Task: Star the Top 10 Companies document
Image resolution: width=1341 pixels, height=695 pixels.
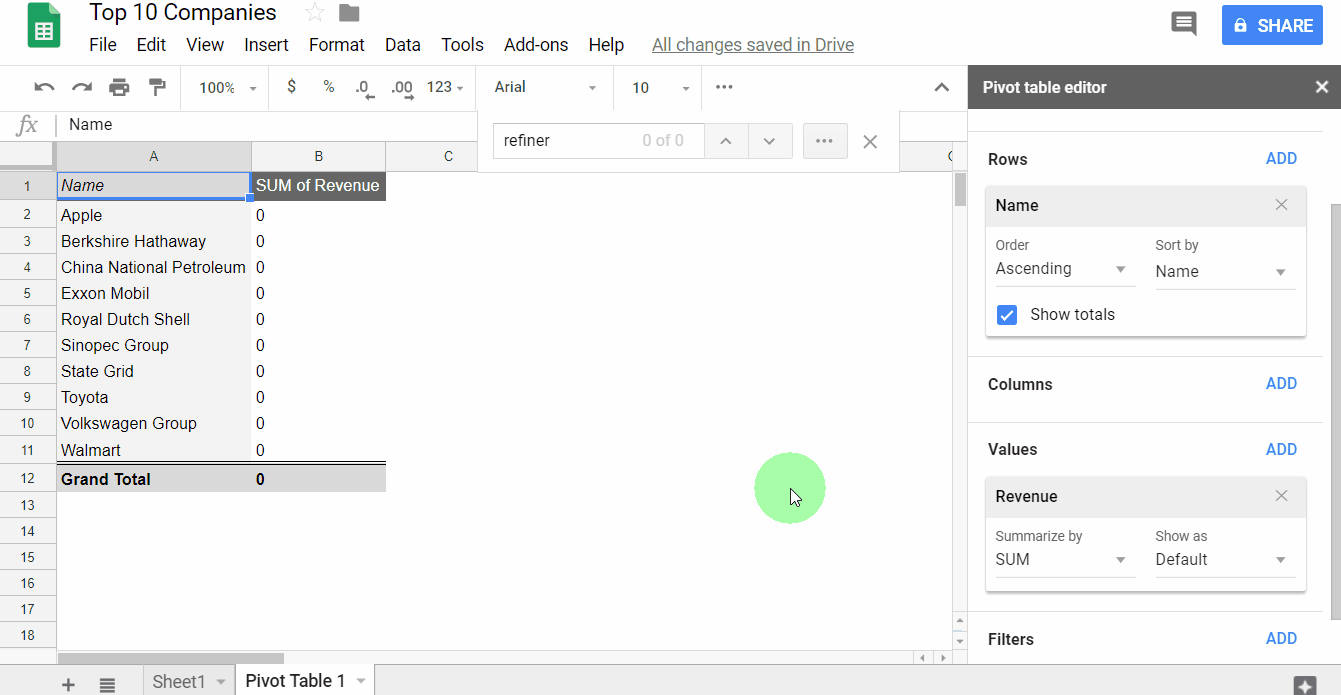Action: point(315,13)
